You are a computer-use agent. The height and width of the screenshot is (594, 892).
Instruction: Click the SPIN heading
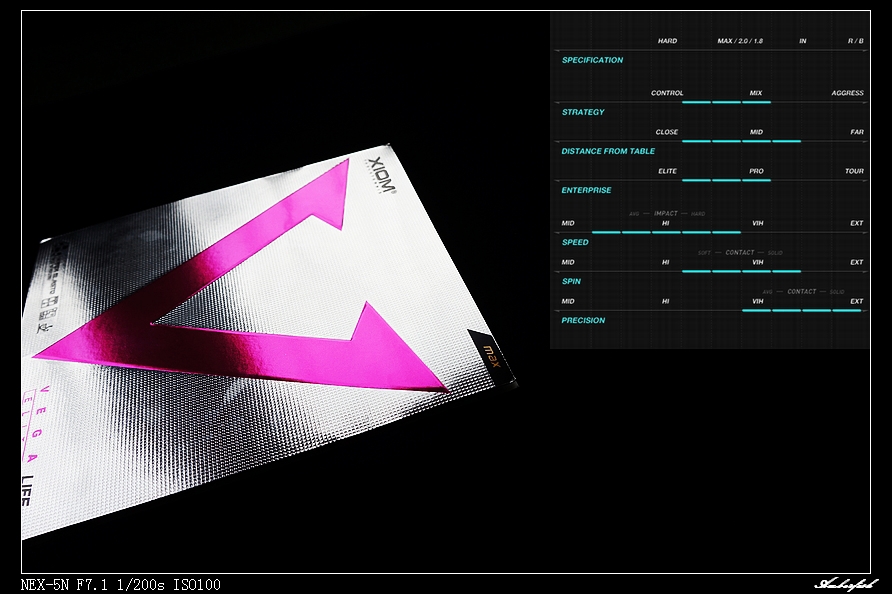[571, 281]
